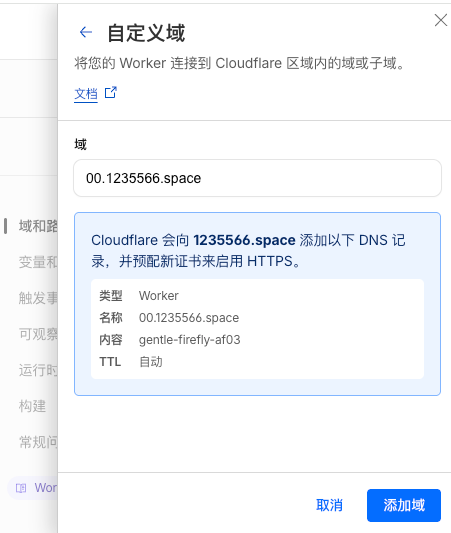
Task: Select the 常规问 sidebar item
Action: pos(38,442)
